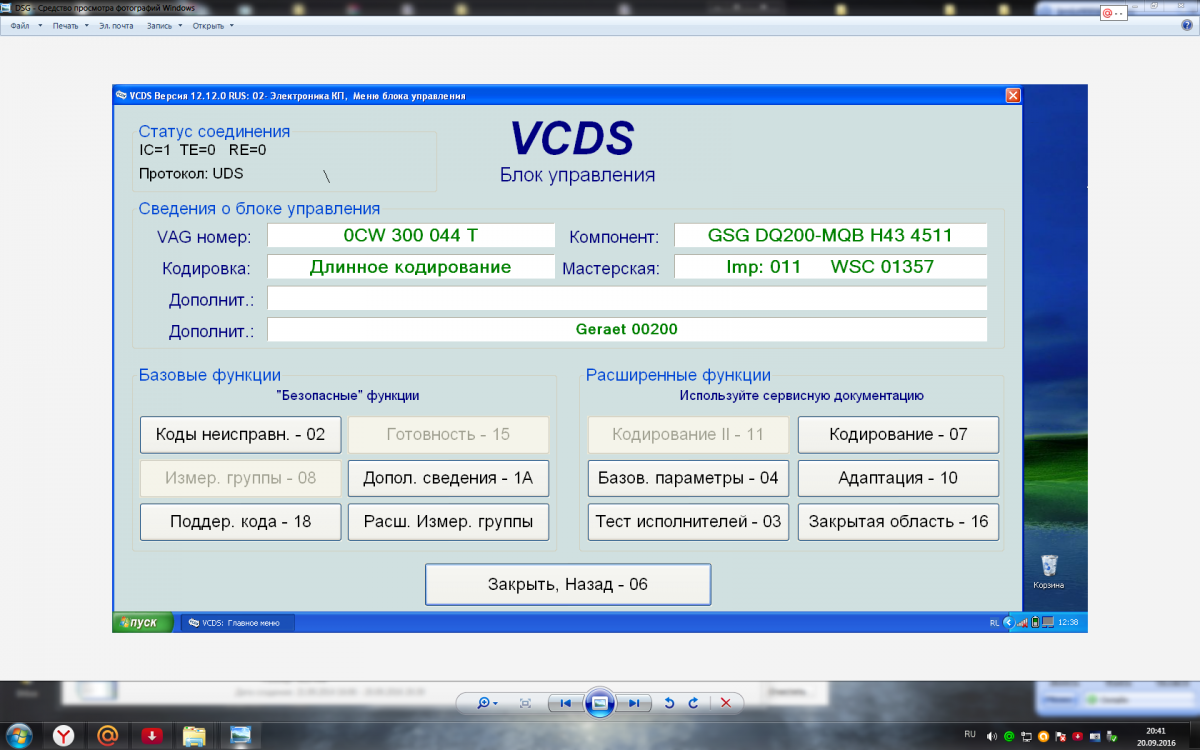Click Кодирование - 07 button
The width and height of the screenshot is (1200, 750).
pyautogui.click(x=898, y=435)
